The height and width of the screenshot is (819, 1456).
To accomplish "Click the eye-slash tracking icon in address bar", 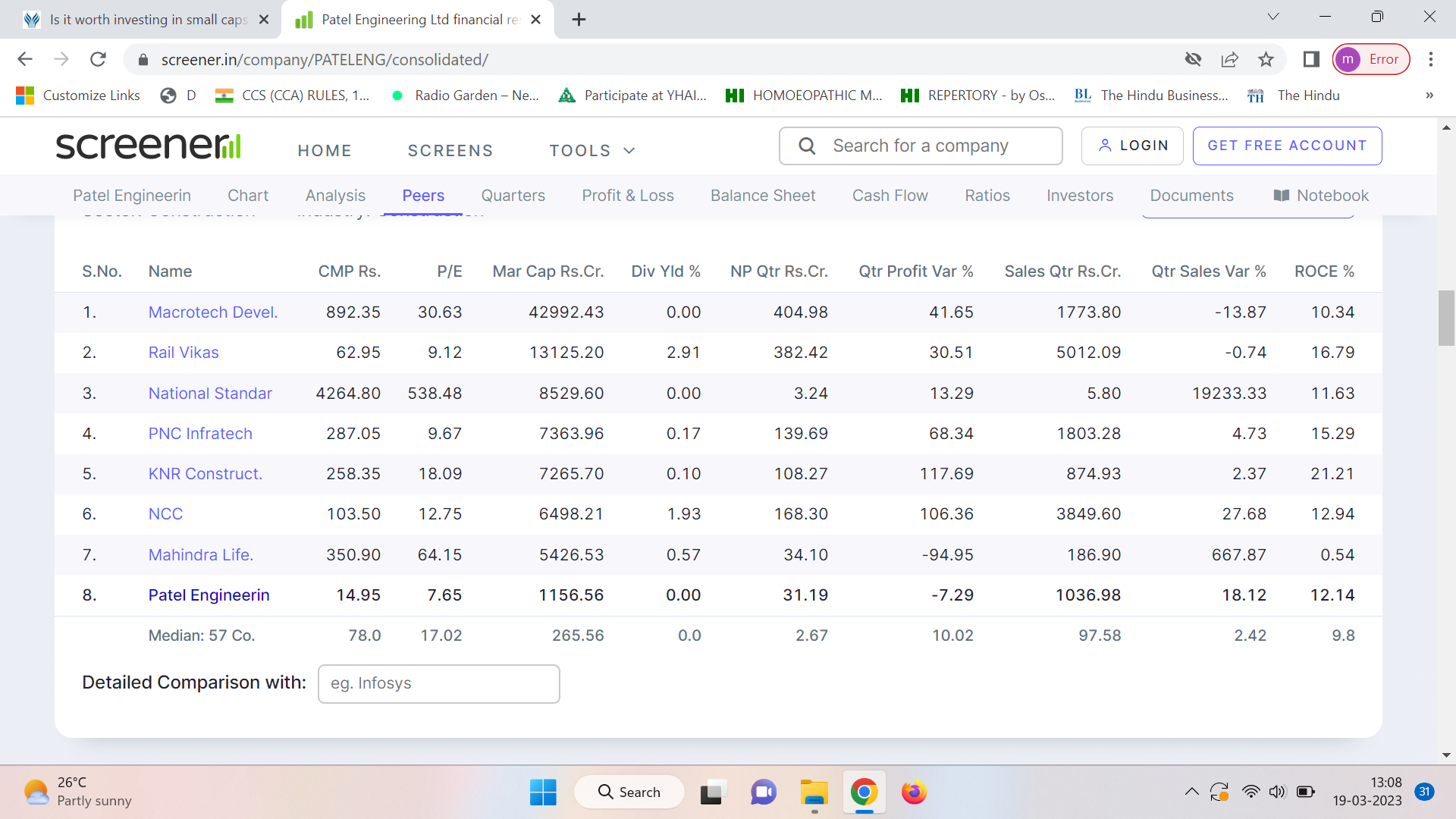I will pyautogui.click(x=1193, y=59).
